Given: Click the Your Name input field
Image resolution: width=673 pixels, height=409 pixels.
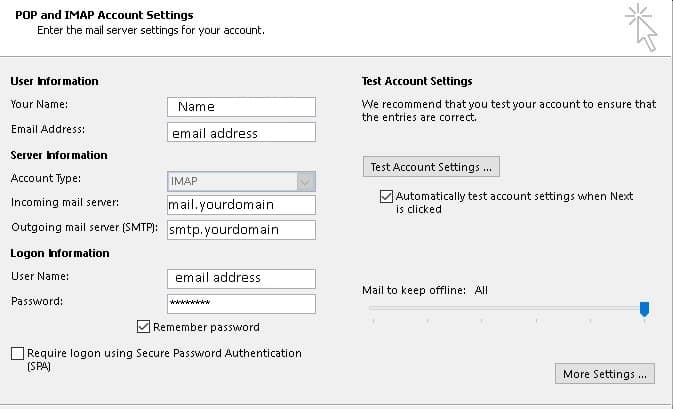Looking at the screenshot, I should 241,107.
